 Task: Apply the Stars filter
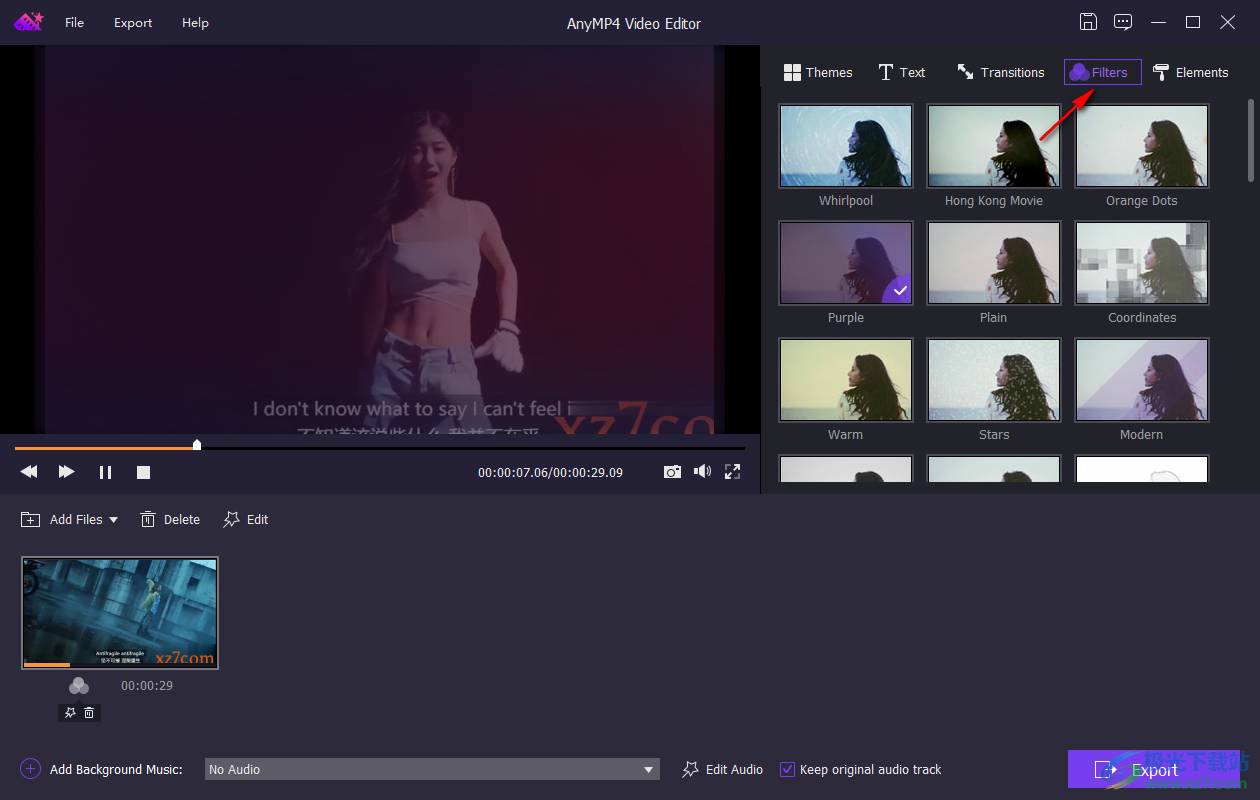(x=994, y=380)
